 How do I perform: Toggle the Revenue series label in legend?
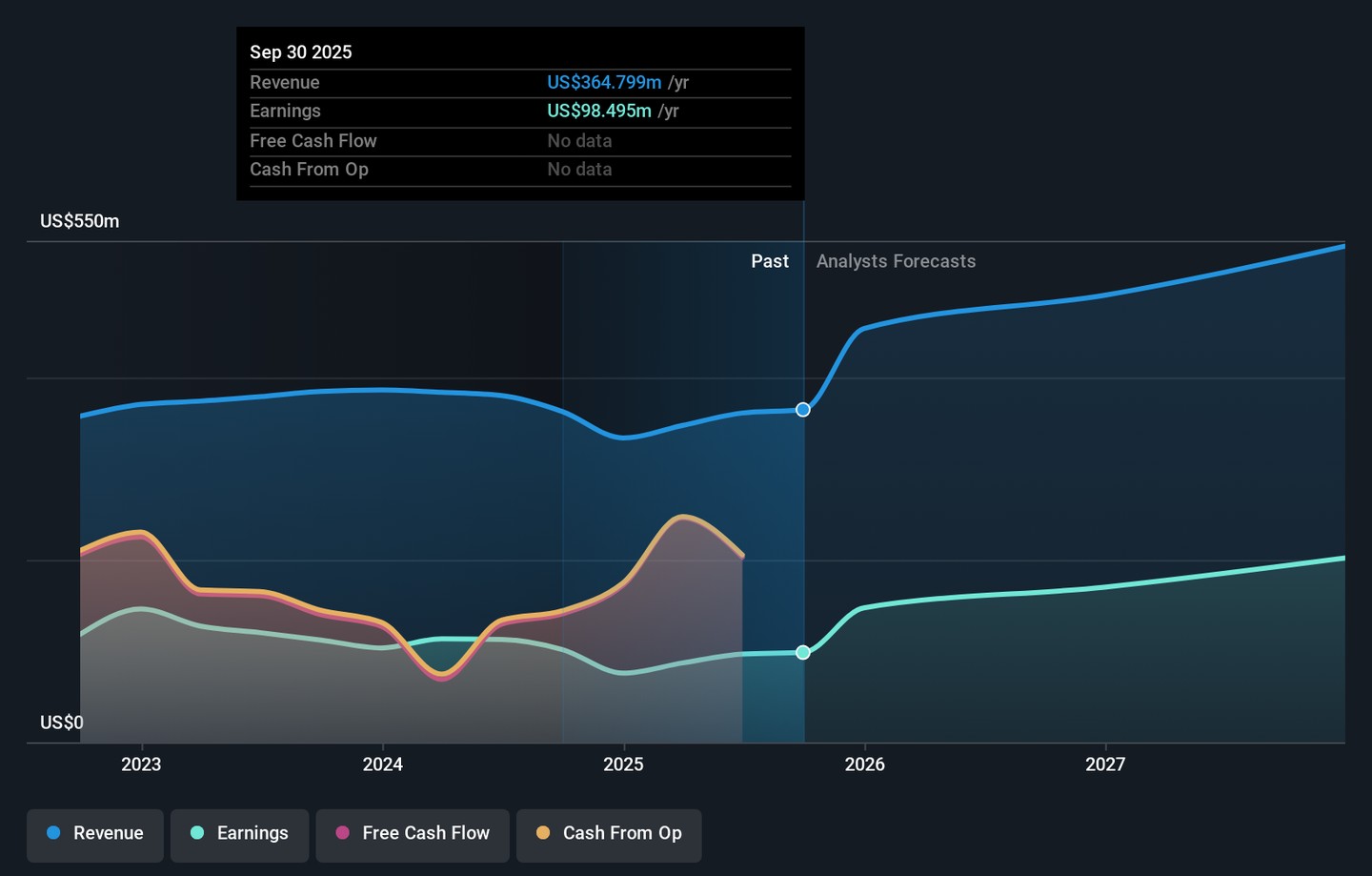coord(108,833)
